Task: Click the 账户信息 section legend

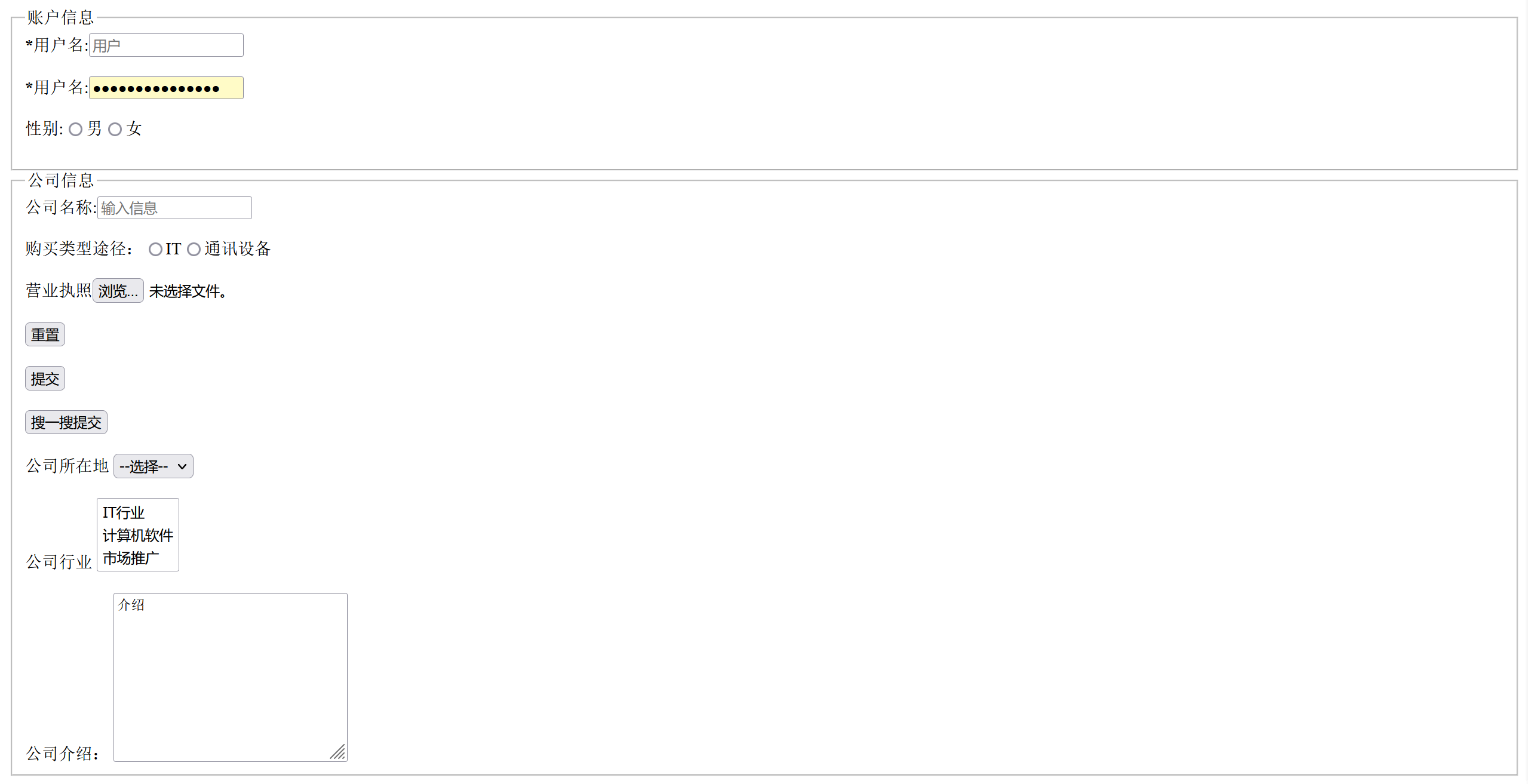Action: 60,17
